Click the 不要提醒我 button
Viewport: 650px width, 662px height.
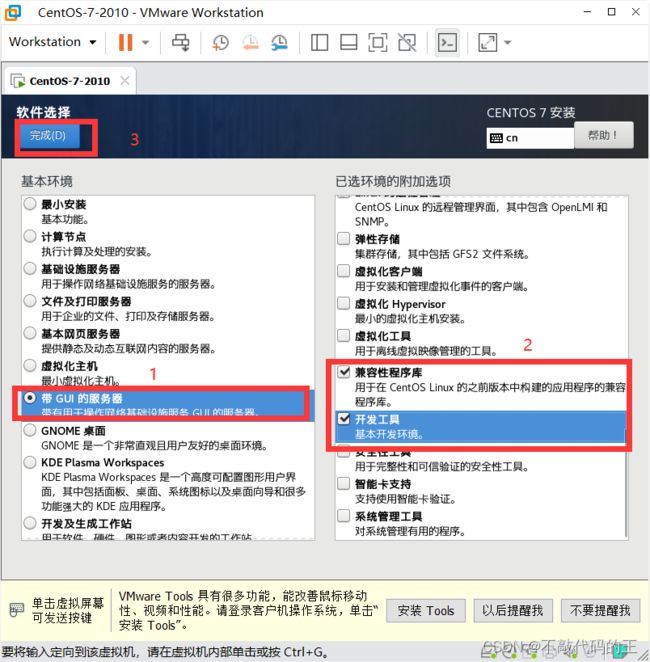(x=600, y=610)
